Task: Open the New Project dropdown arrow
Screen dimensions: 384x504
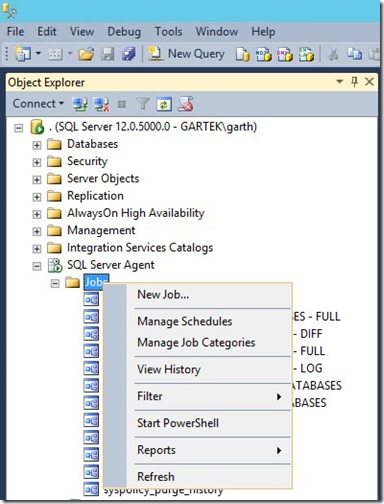Action: pyautogui.click(x=38, y=53)
